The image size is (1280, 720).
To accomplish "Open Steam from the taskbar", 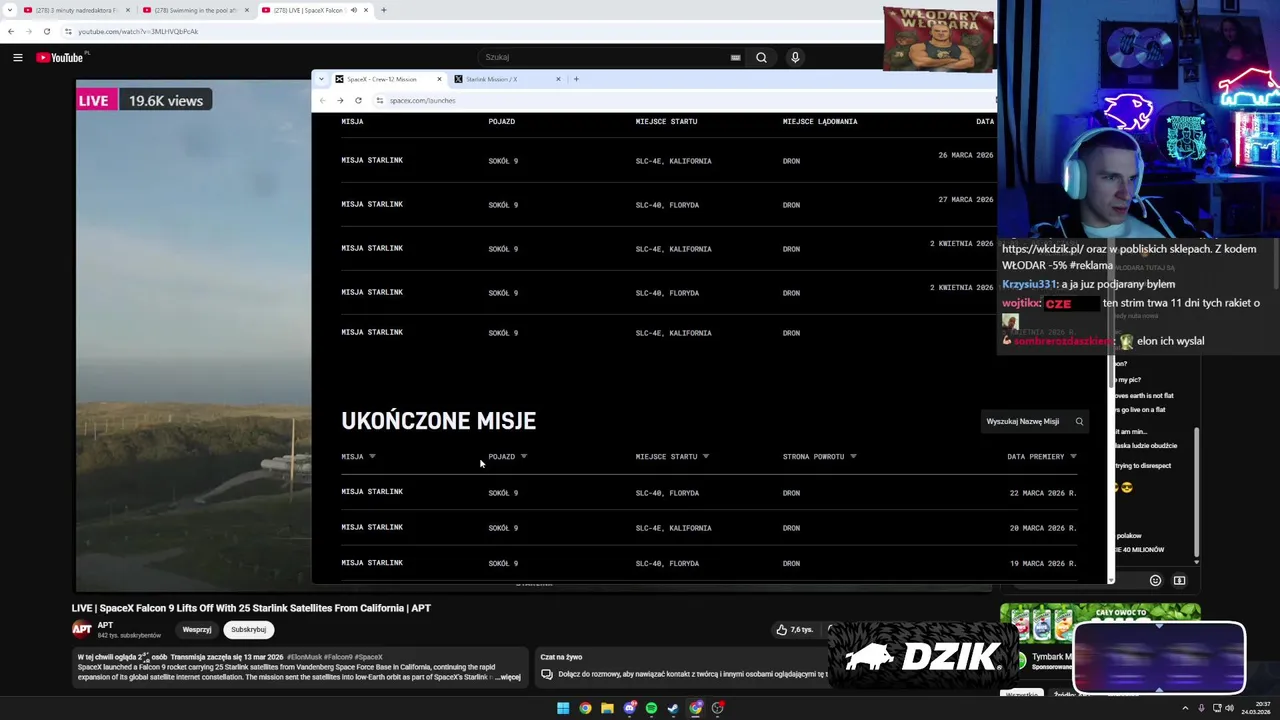I will coord(673,708).
